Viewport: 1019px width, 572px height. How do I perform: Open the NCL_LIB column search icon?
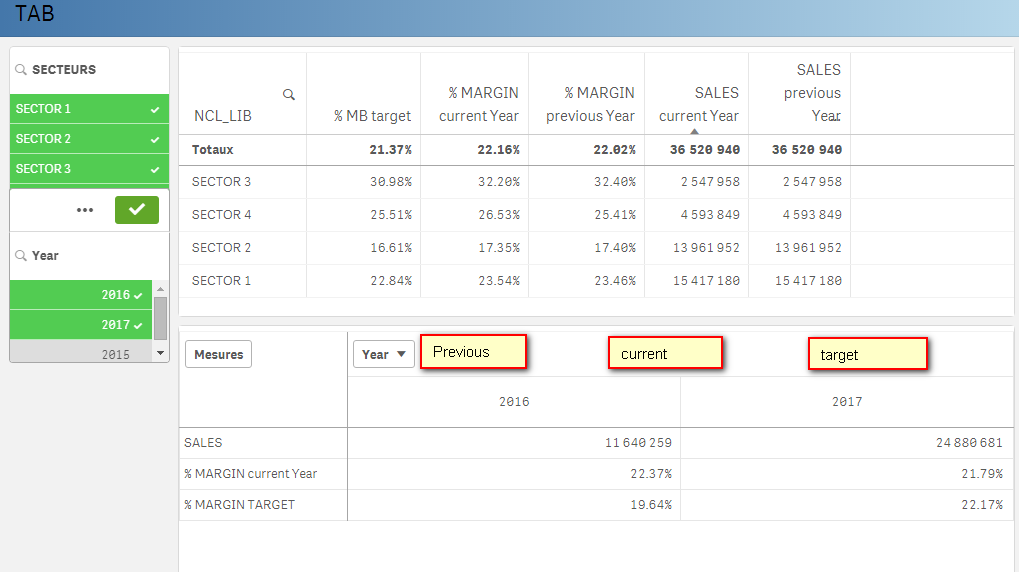pos(289,95)
